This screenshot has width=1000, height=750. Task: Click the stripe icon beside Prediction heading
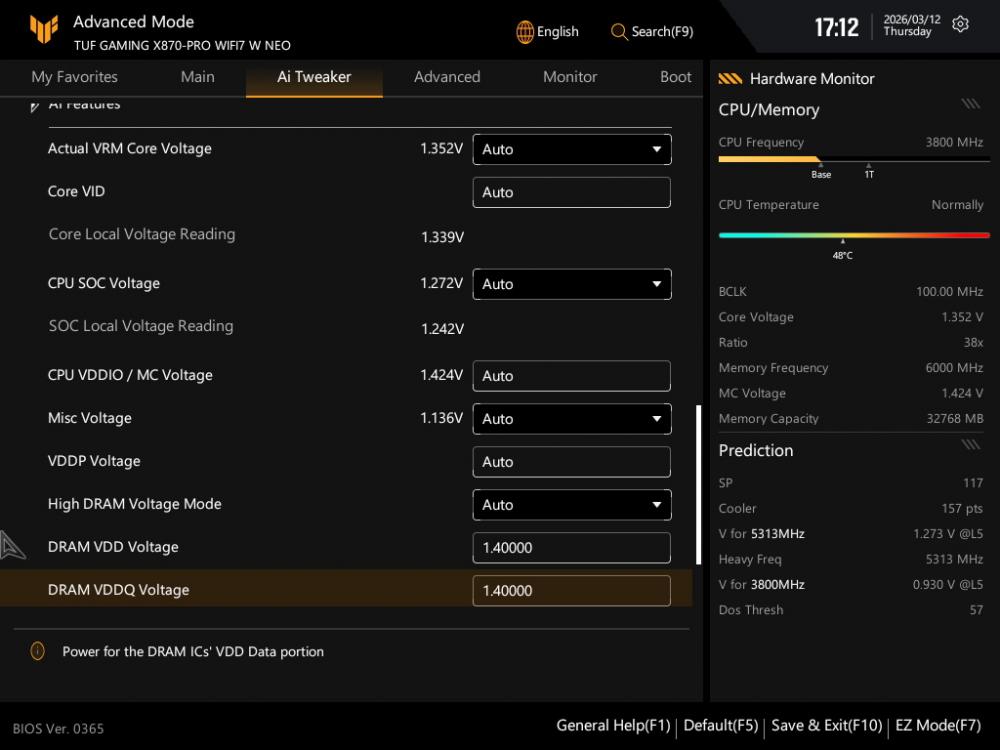[970, 445]
